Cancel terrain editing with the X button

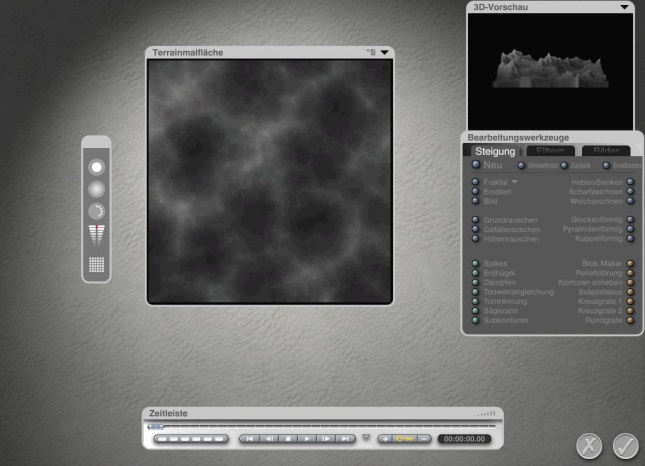[589, 446]
